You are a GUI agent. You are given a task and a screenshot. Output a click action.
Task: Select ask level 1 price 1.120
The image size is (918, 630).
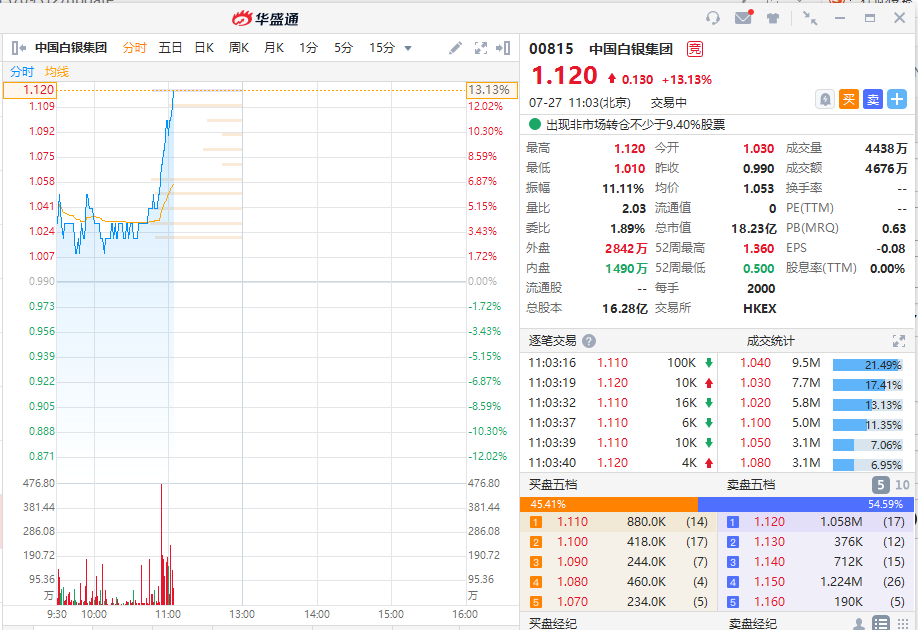pyautogui.click(x=769, y=522)
